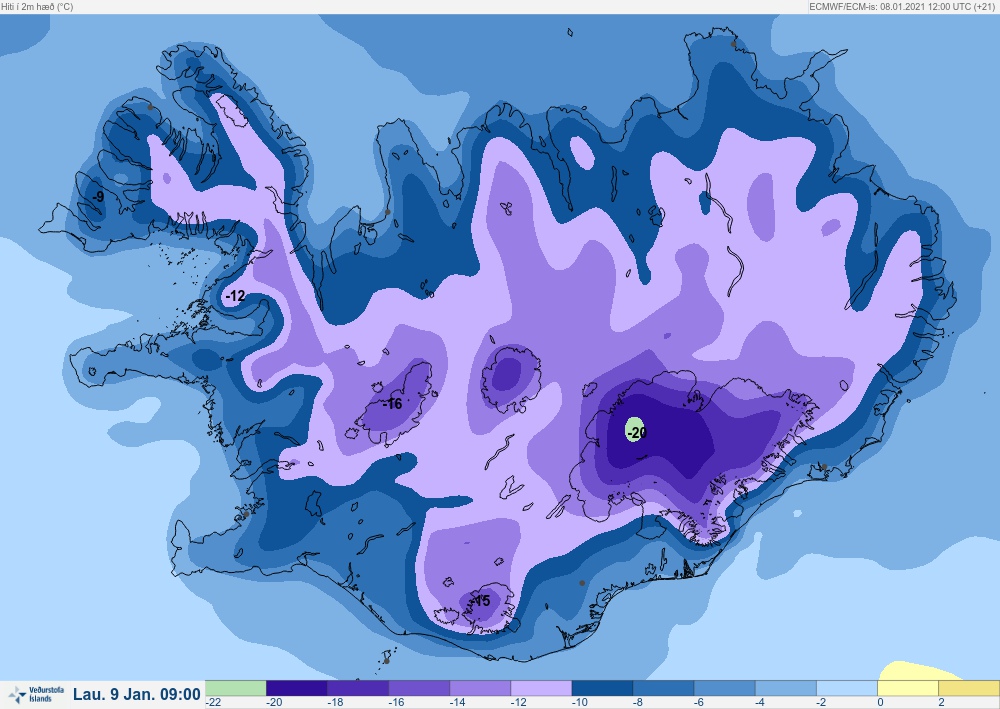The width and height of the screenshot is (1000, 709).
Task: Click the ECMWF/ECM-is model run timestamp text
Action: click(x=903, y=6)
